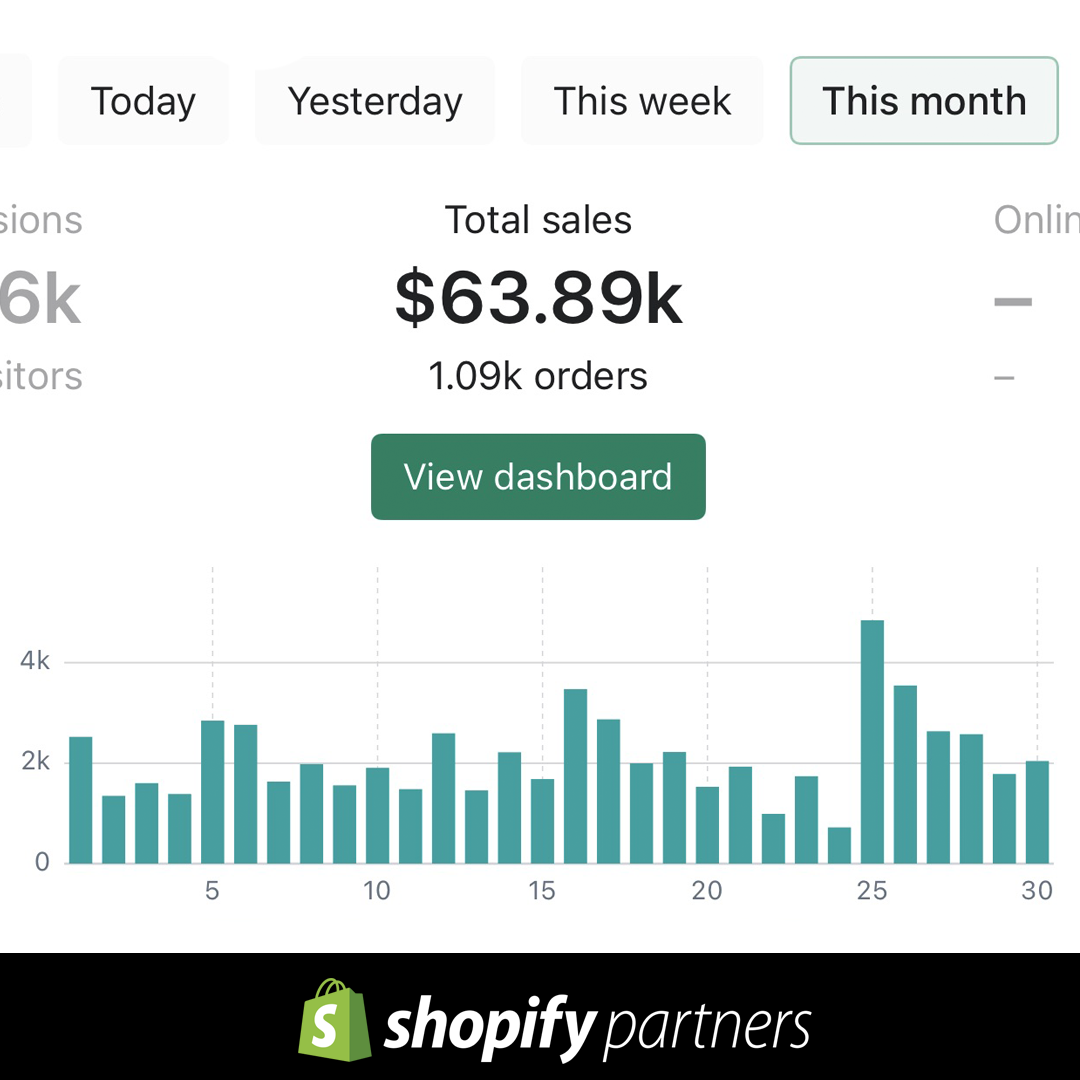The width and height of the screenshot is (1080, 1080).
Task: Select the Yesterday time range
Action: (375, 101)
